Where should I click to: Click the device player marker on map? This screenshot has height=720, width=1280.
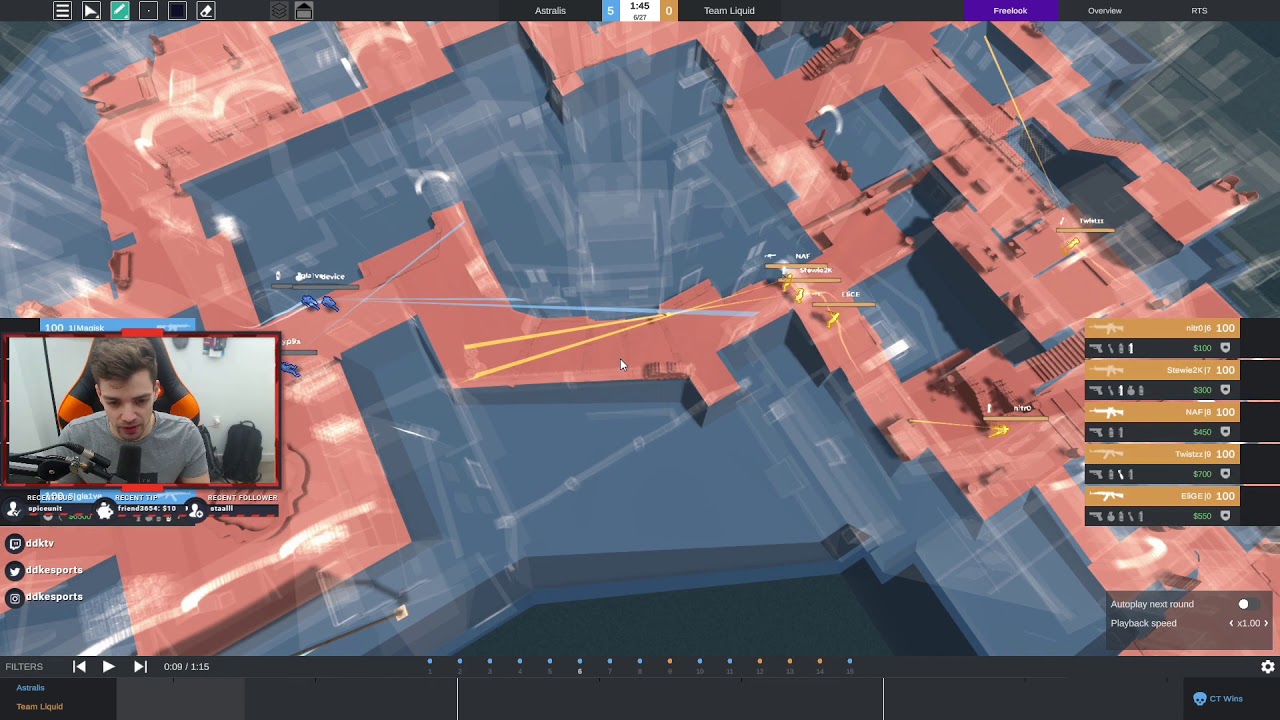[330, 303]
